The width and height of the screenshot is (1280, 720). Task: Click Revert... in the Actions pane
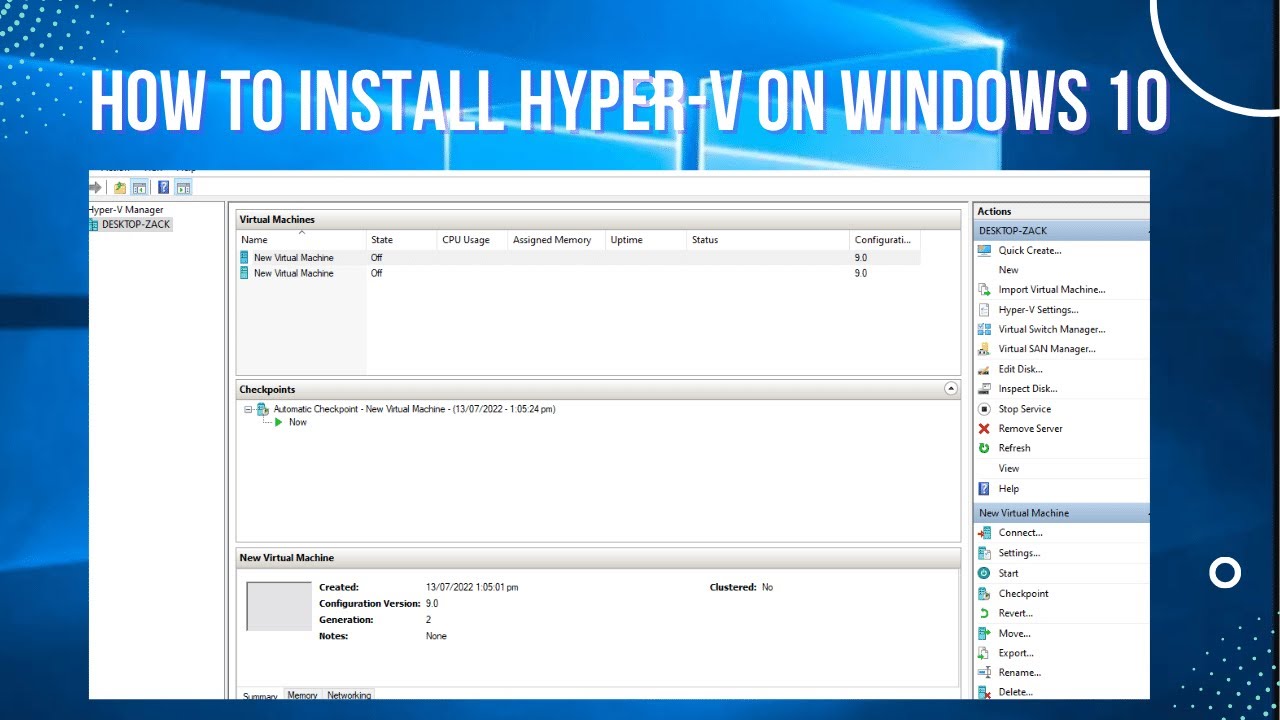1015,613
